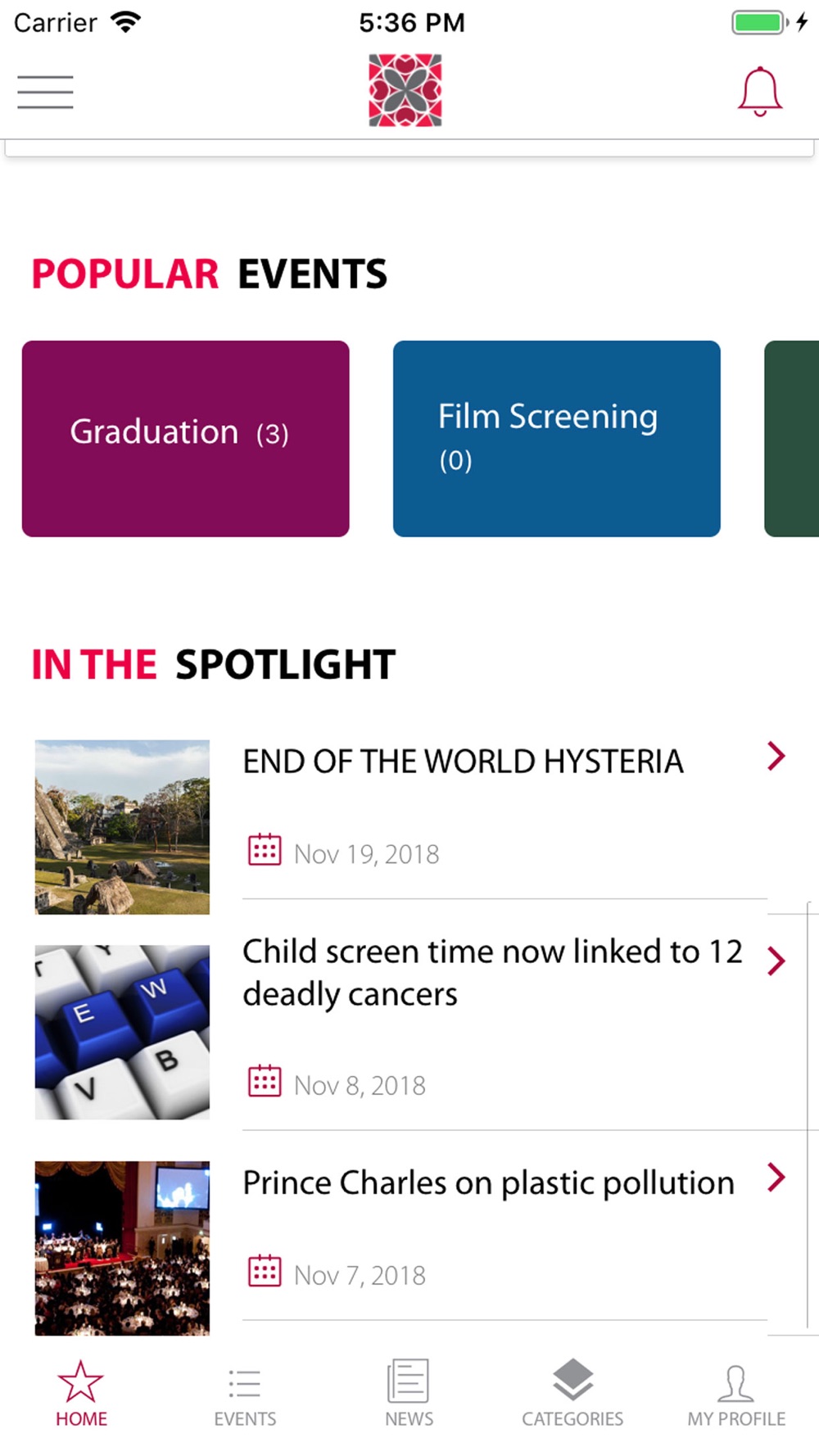
Task: Open the hamburger menu
Action: [x=45, y=92]
